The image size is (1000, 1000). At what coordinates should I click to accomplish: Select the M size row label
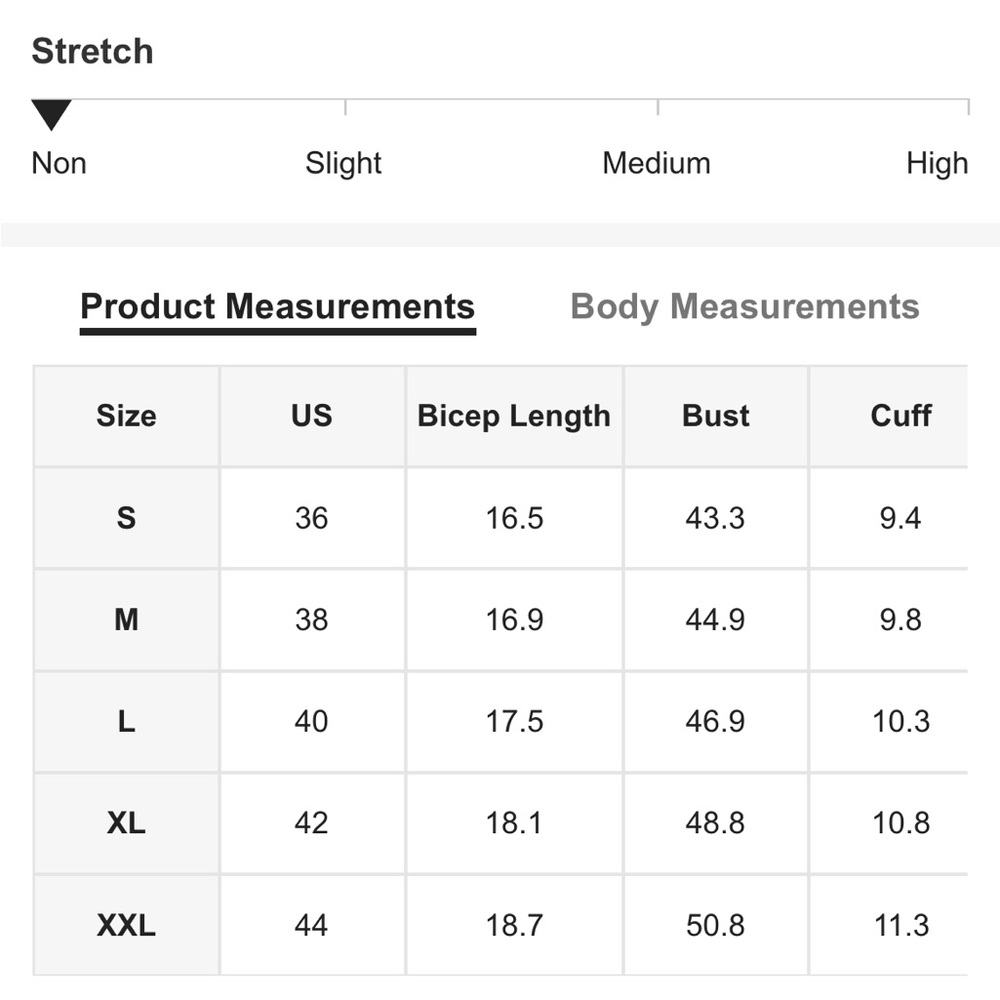pyautogui.click(x=126, y=620)
